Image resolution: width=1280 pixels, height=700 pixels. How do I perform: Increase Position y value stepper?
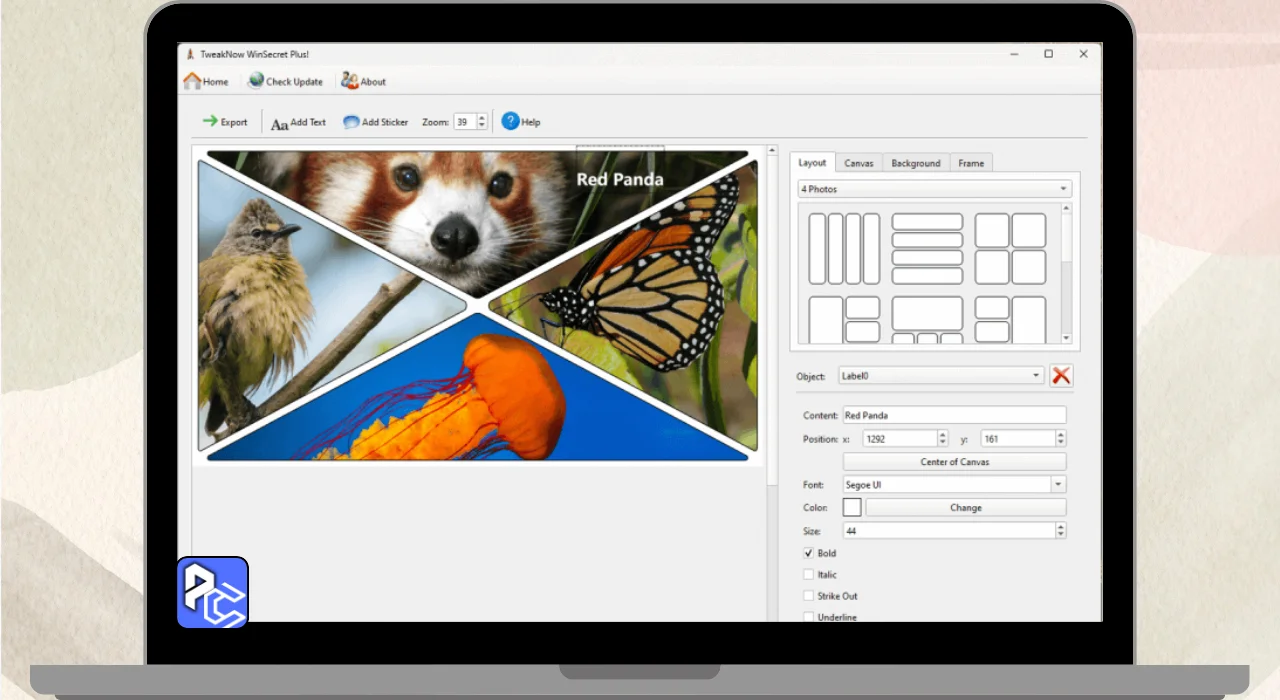click(1061, 434)
